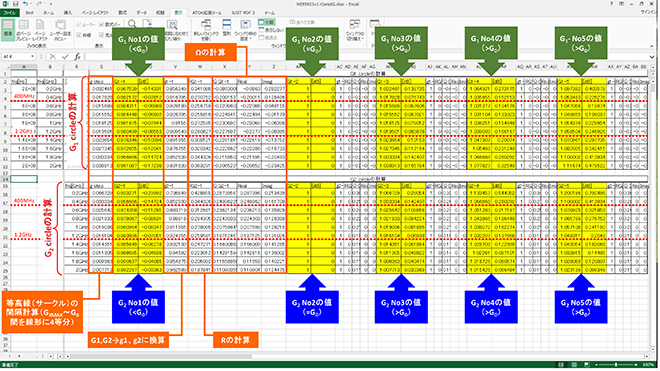
Task: Switch to Page Layout view icon
Action: [40, 29]
